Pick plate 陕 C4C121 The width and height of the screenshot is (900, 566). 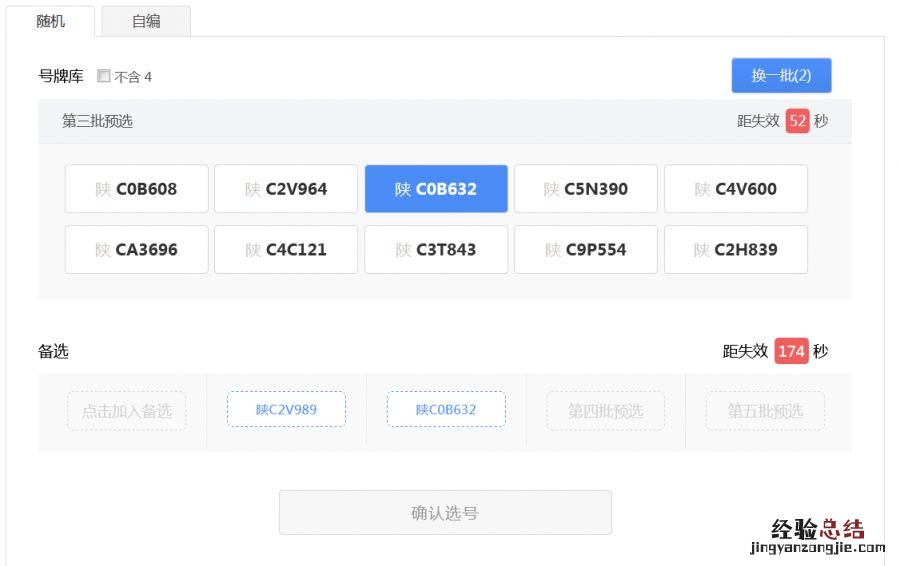(286, 250)
